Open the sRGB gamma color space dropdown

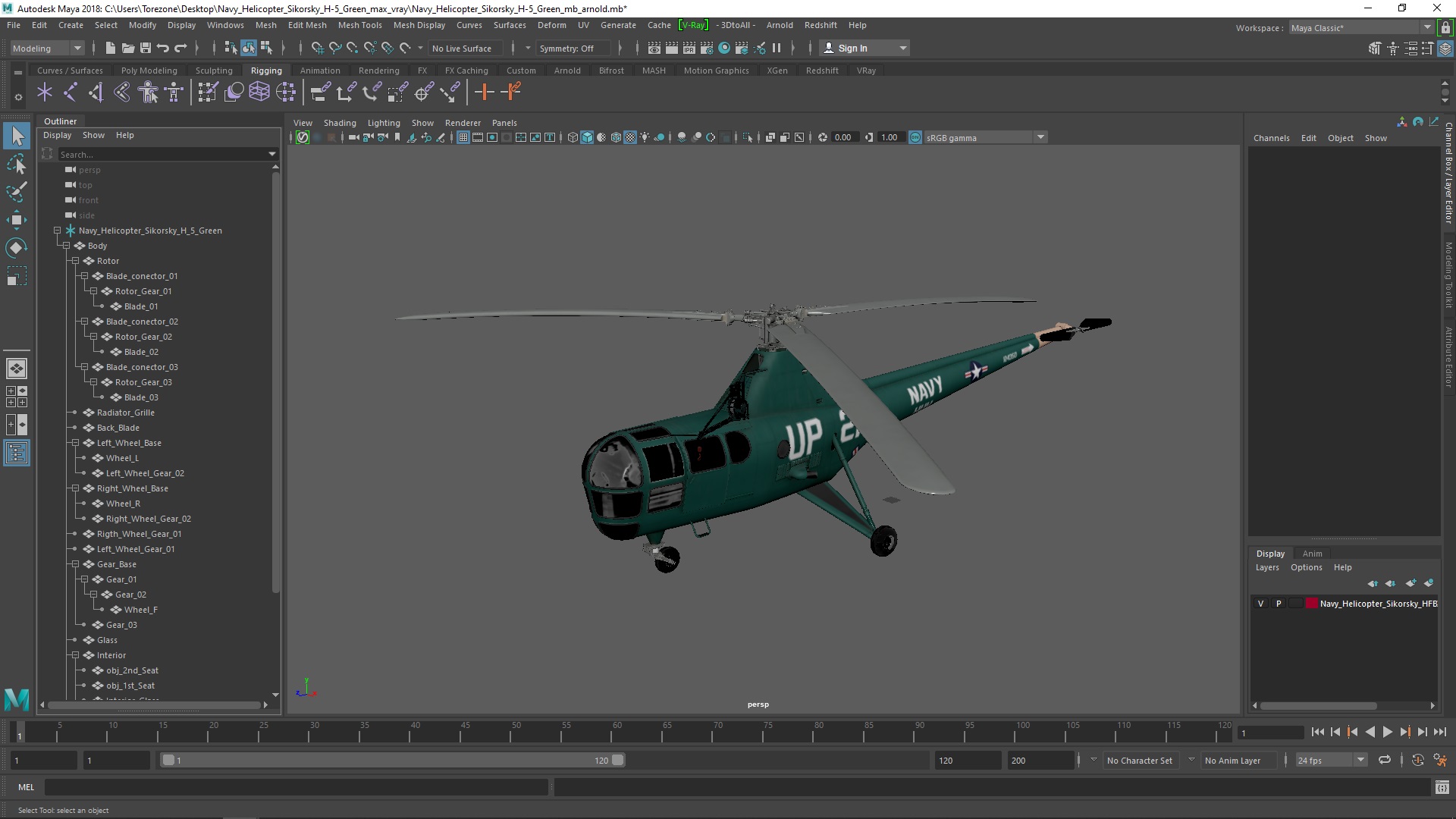[985, 137]
